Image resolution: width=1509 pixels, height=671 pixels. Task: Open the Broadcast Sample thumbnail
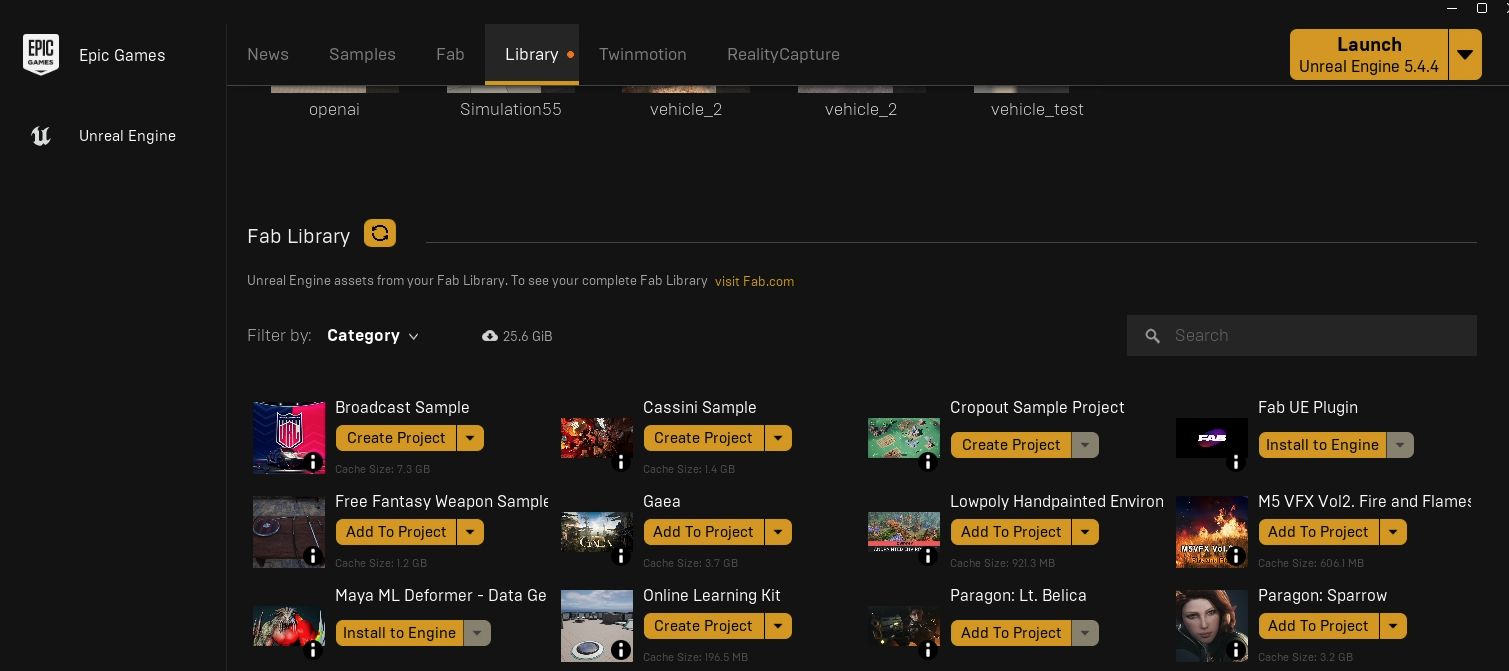(289, 438)
